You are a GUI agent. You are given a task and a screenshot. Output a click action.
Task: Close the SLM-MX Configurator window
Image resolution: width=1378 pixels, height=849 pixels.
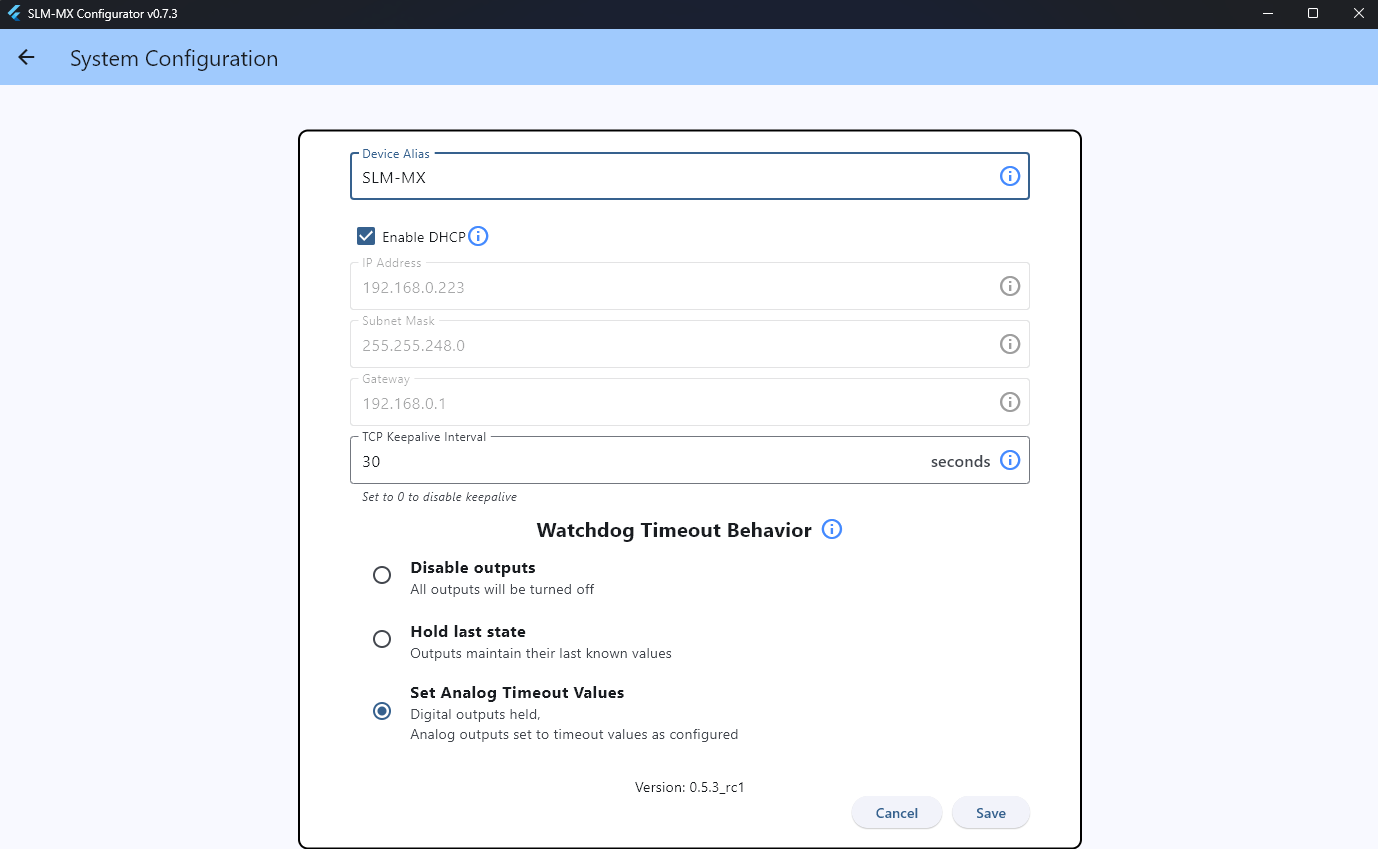(1357, 14)
